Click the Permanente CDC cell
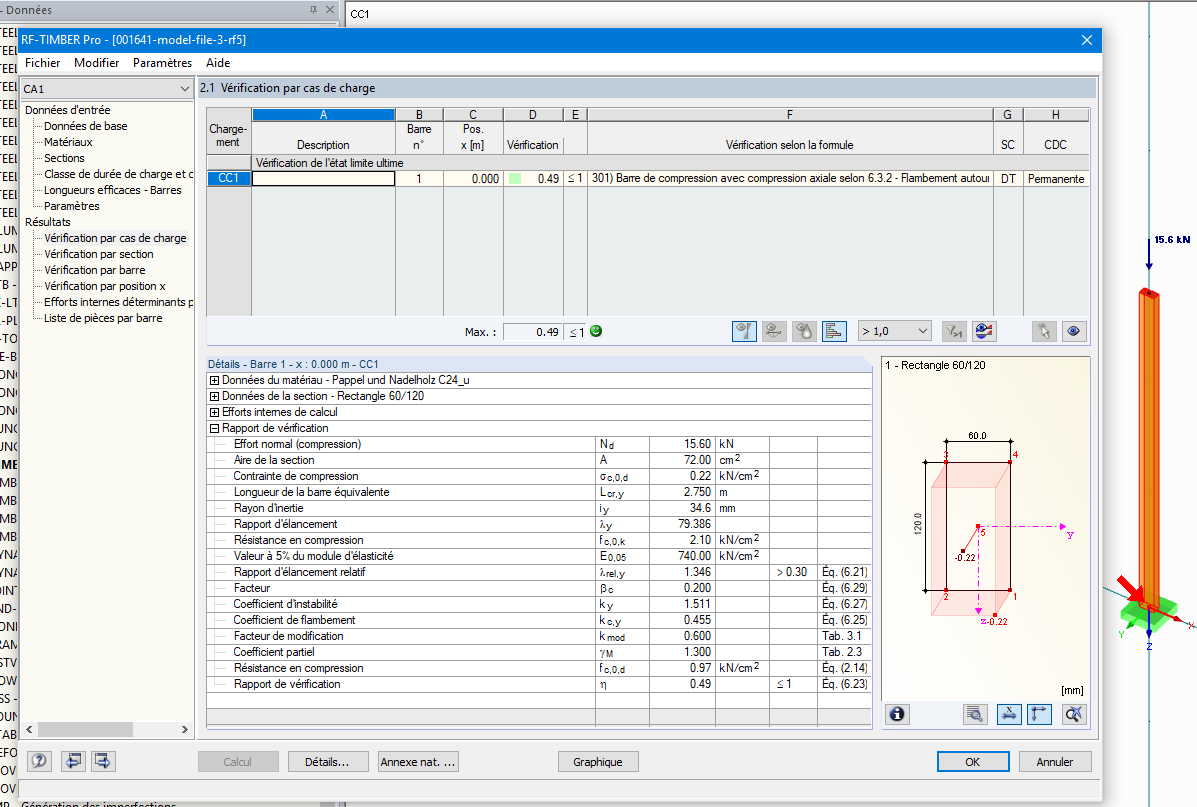Viewport: 1197px width, 807px height. click(x=1056, y=179)
